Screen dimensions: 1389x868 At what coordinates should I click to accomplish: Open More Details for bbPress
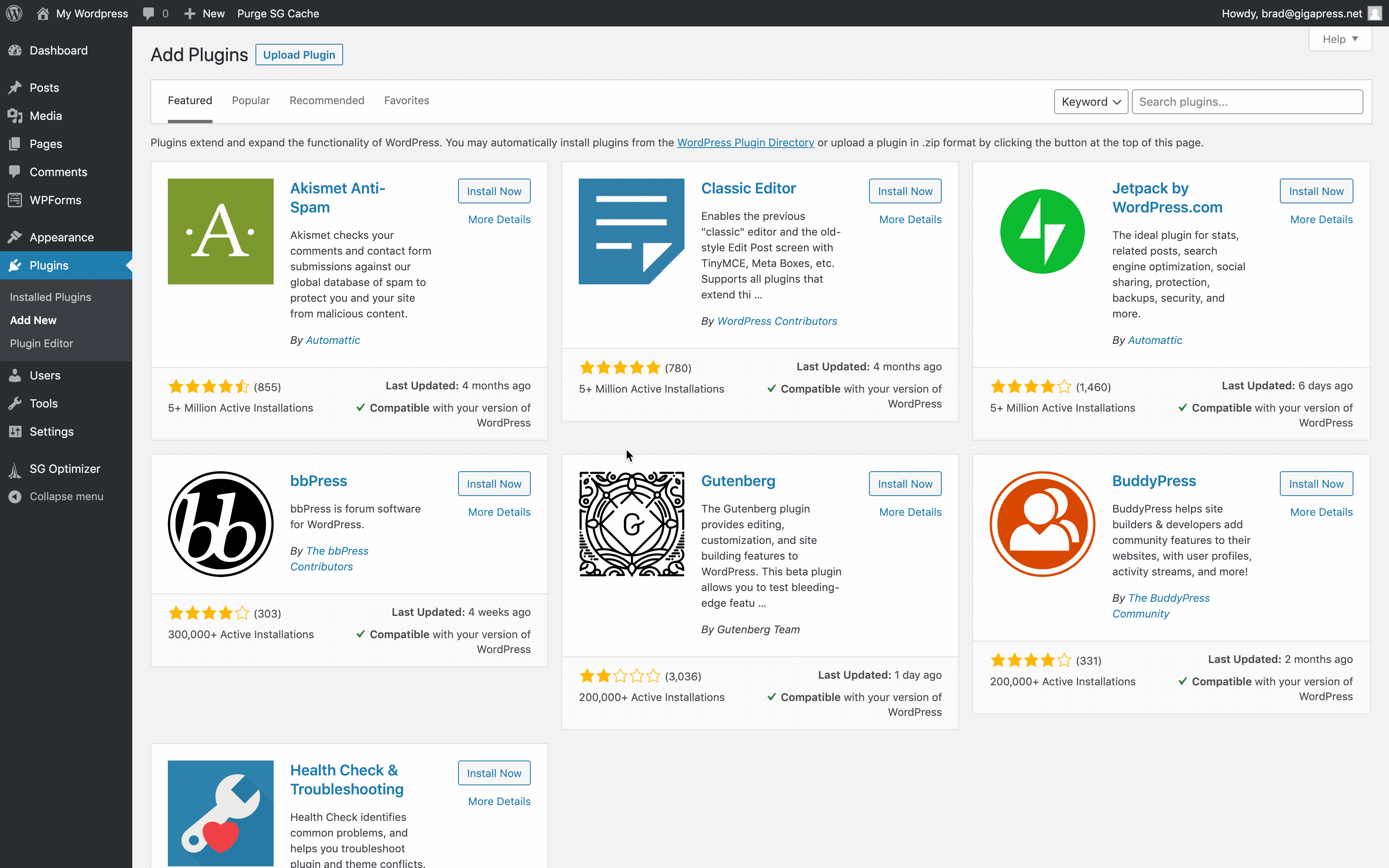tap(499, 512)
